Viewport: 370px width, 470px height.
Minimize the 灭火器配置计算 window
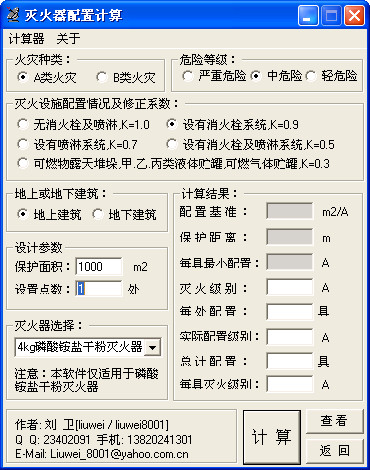coord(308,16)
